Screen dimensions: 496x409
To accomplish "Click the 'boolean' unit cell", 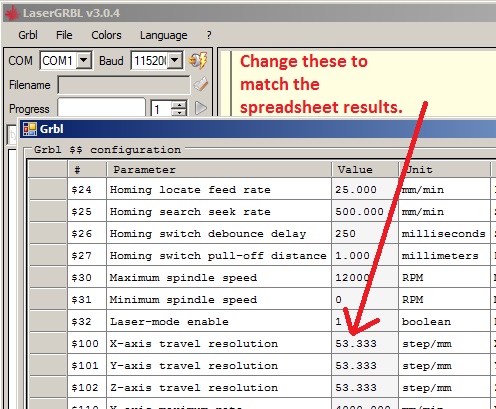I will (445, 321).
